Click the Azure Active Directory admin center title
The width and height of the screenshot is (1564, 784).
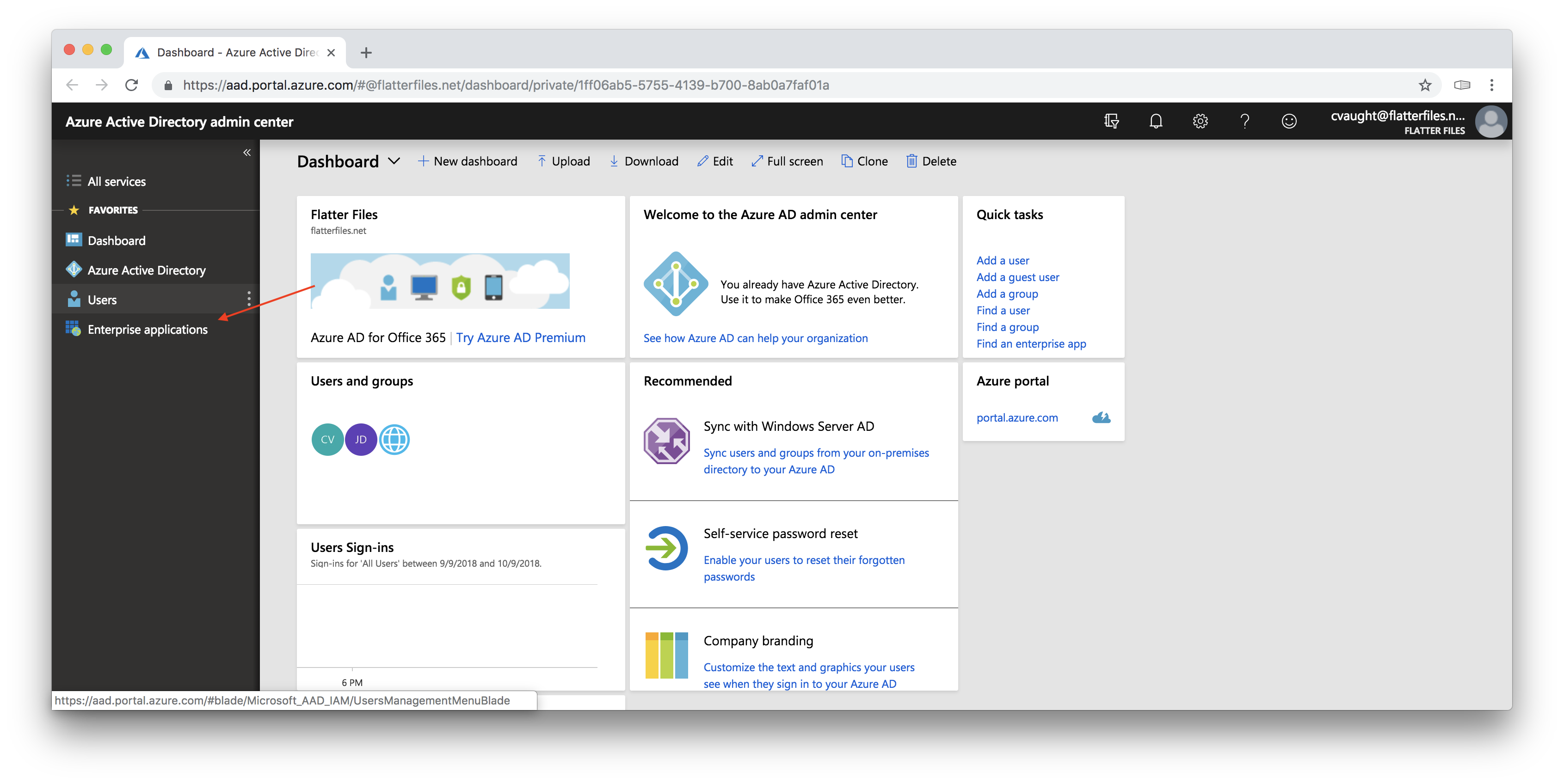coord(179,122)
